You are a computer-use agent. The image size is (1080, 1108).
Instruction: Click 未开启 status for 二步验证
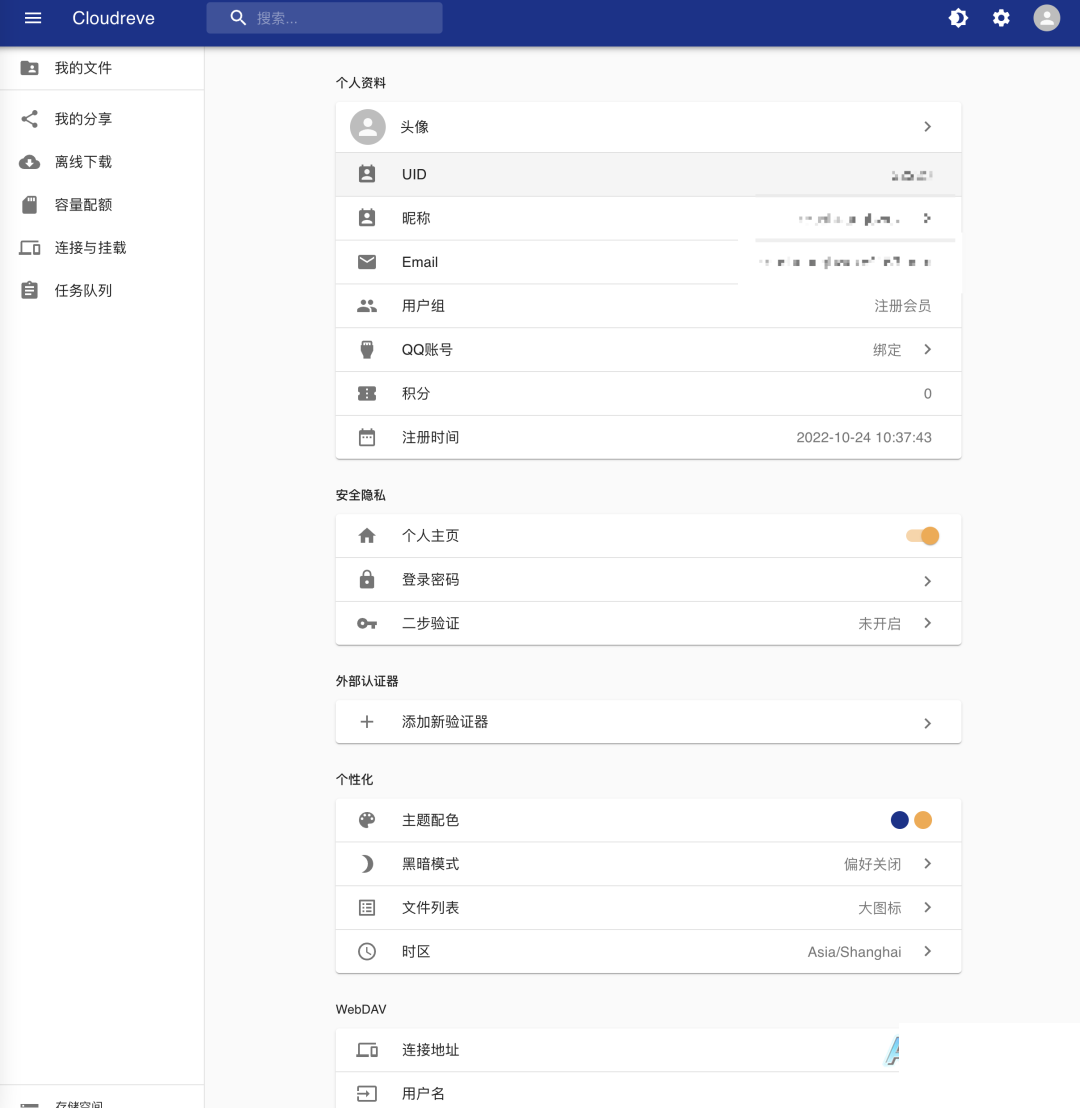point(879,624)
